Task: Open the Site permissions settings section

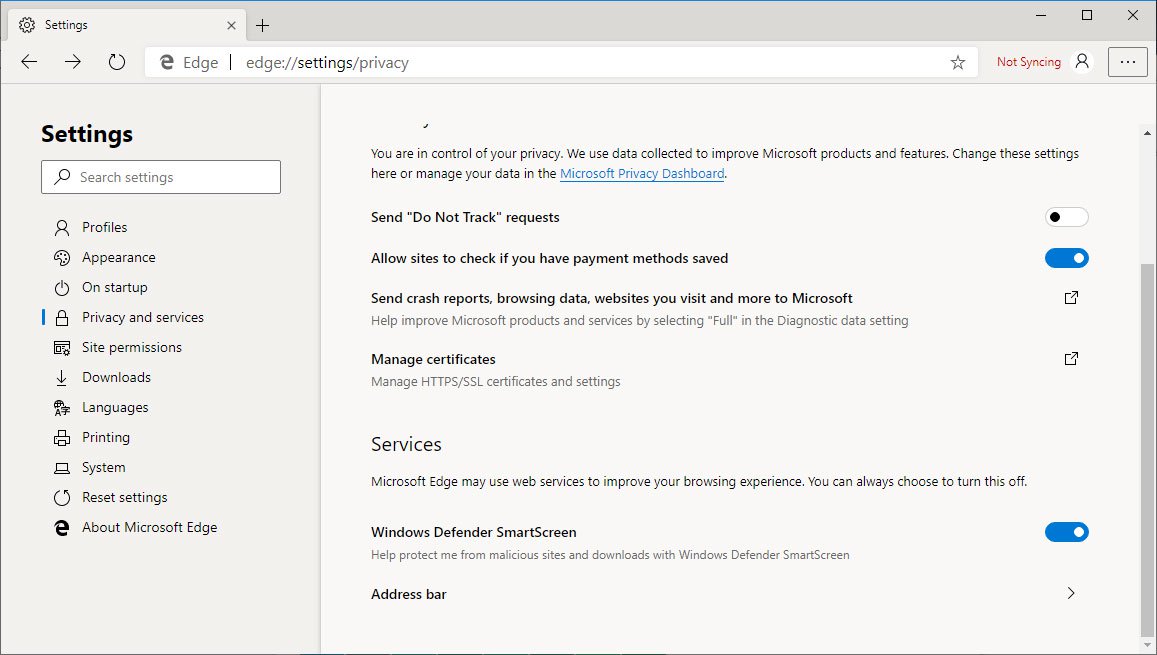Action: tap(131, 347)
